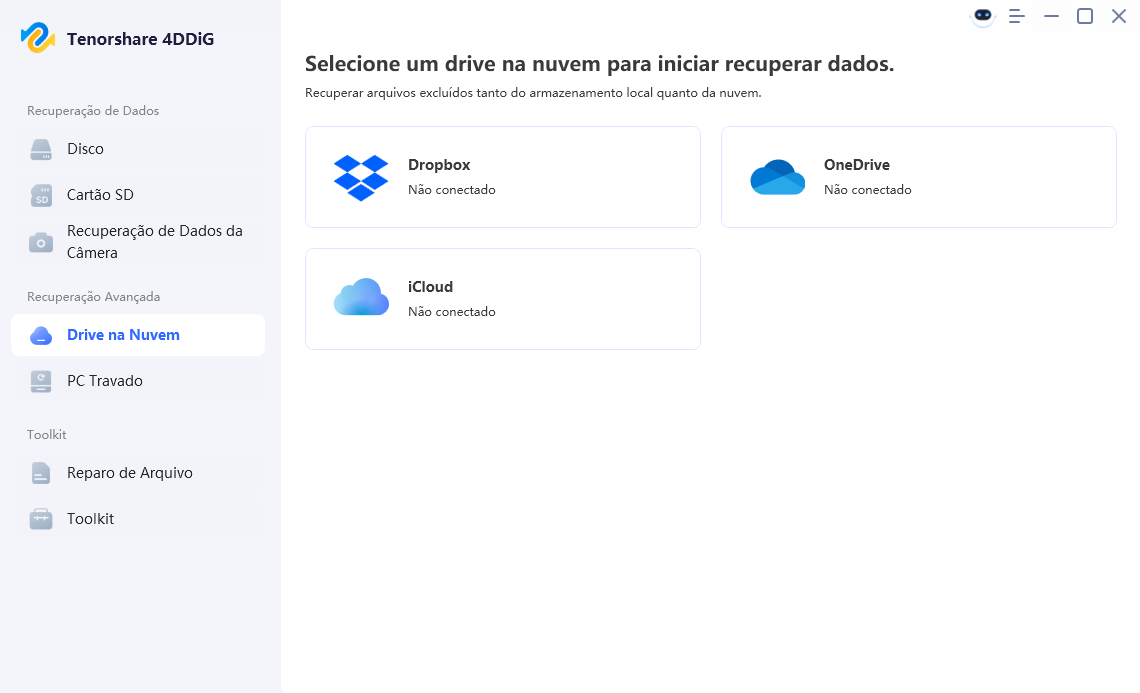Connect to OneDrive
This screenshot has height=693, width=1140.
(918, 176)
